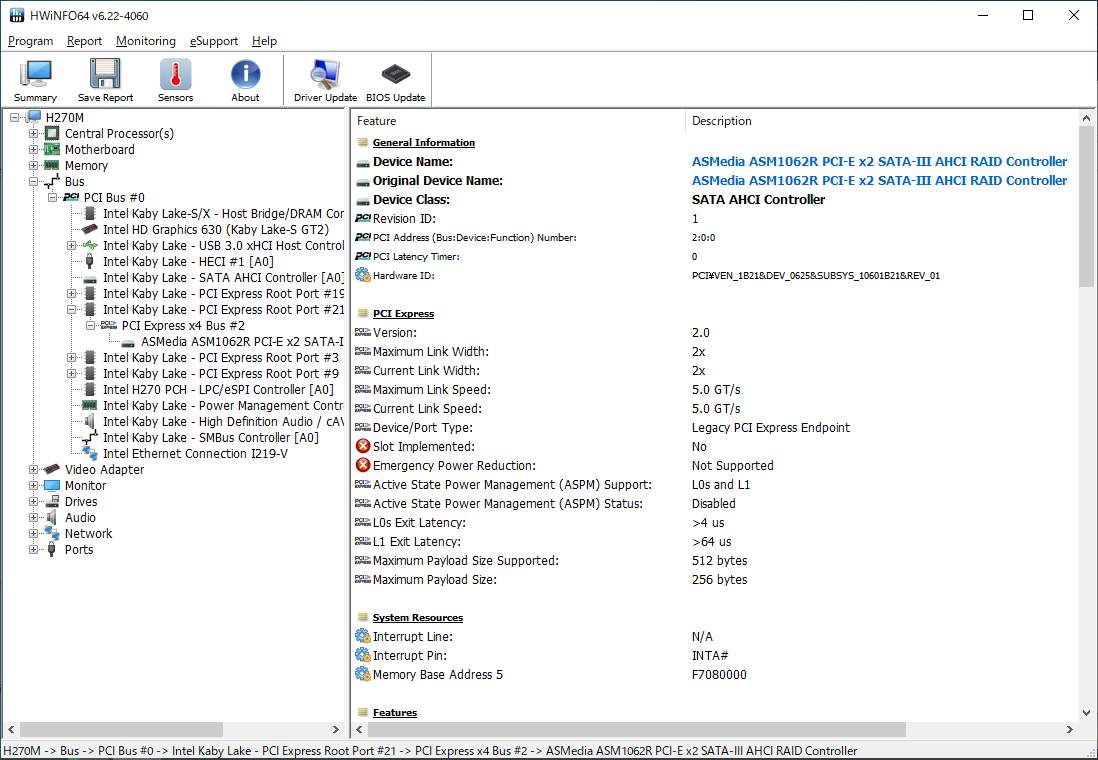This screenshot has width=1098, height=760.
Task: Collapse the Bus node
Action: (33, 181)
